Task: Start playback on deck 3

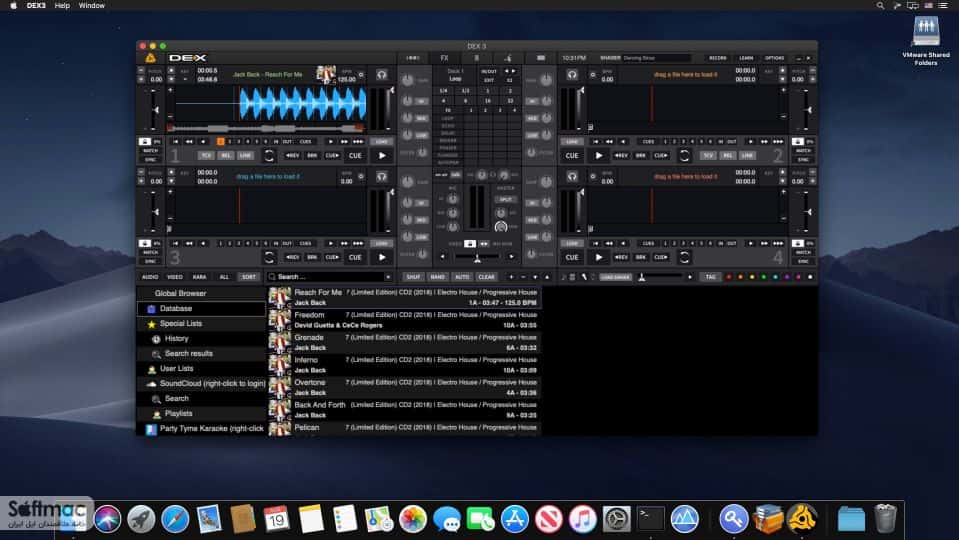Action: tap(382, 257)
